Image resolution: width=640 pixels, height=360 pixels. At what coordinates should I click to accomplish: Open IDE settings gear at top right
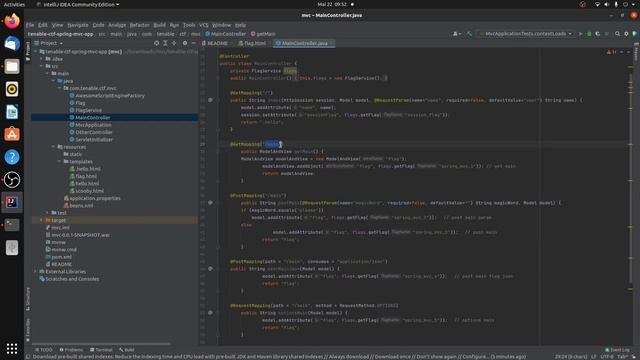coord(626,34)
